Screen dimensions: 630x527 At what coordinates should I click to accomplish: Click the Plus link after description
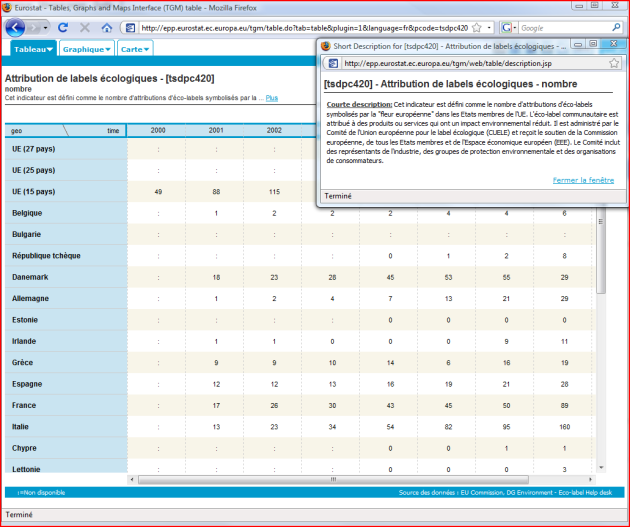pos(272,98)
